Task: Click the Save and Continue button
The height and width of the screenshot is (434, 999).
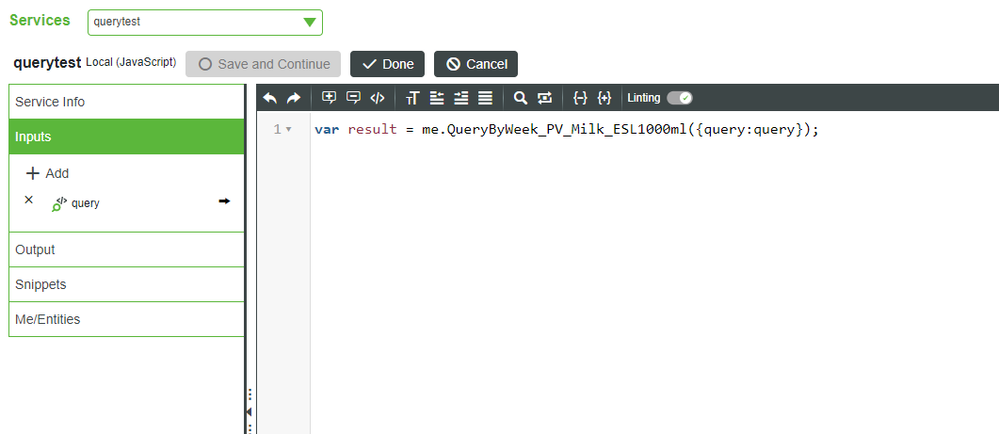Action: (263, 64)
